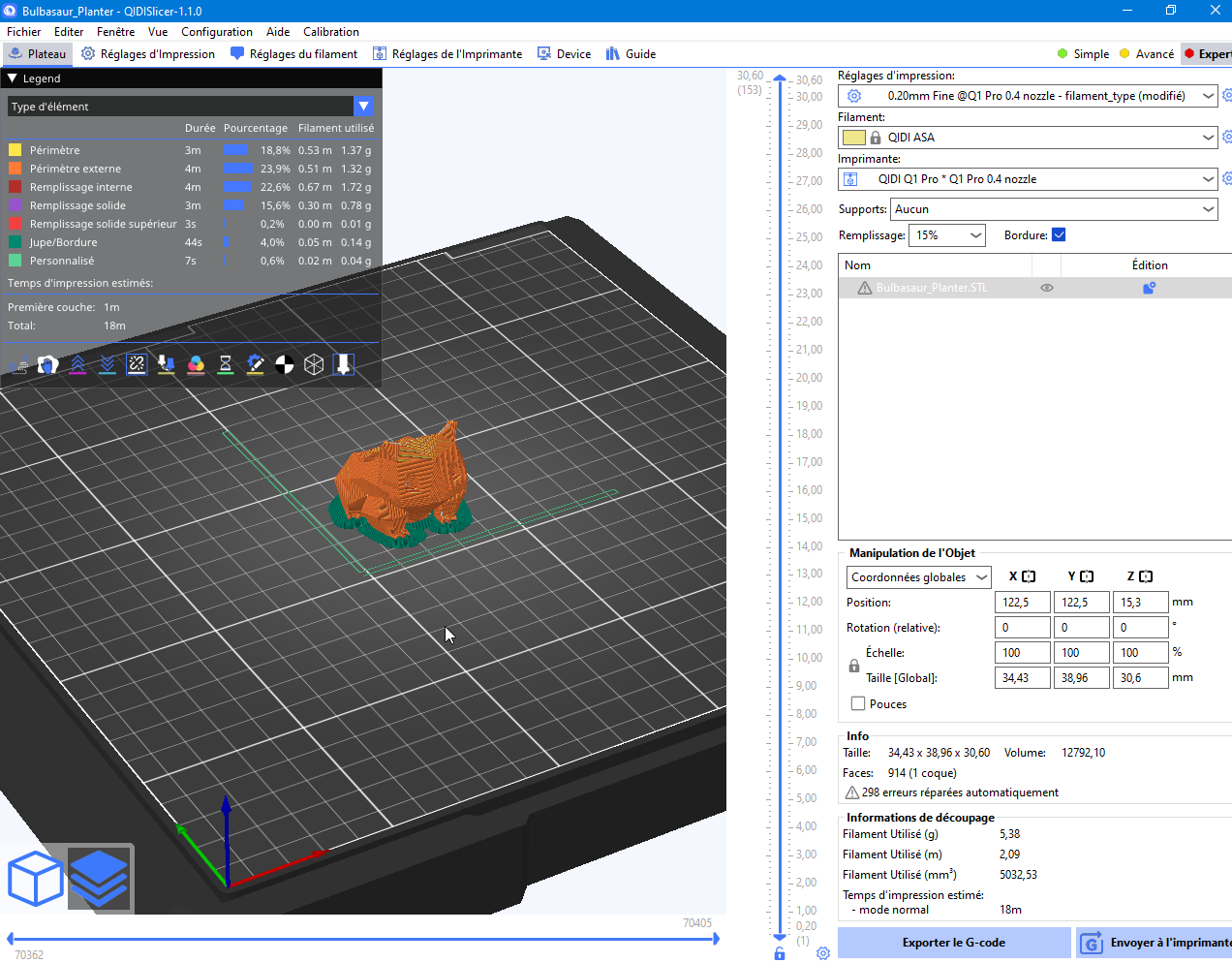Uncheck the Bordure checkbox

point(1059,235)
